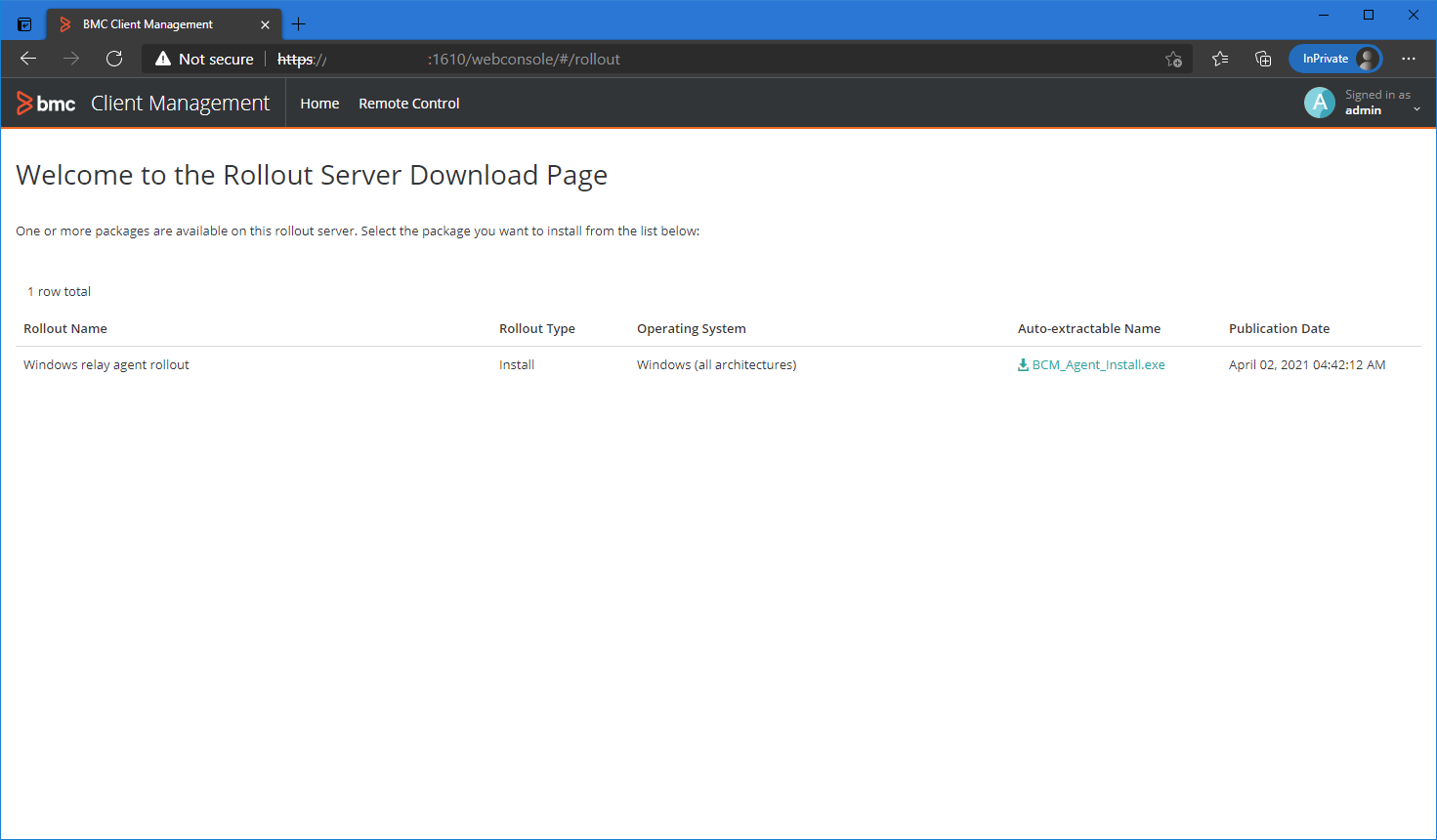The width and height of the screenshot is (1437, 840).
Task: Click the Client Management title link
Action: (x=180, y=104)
